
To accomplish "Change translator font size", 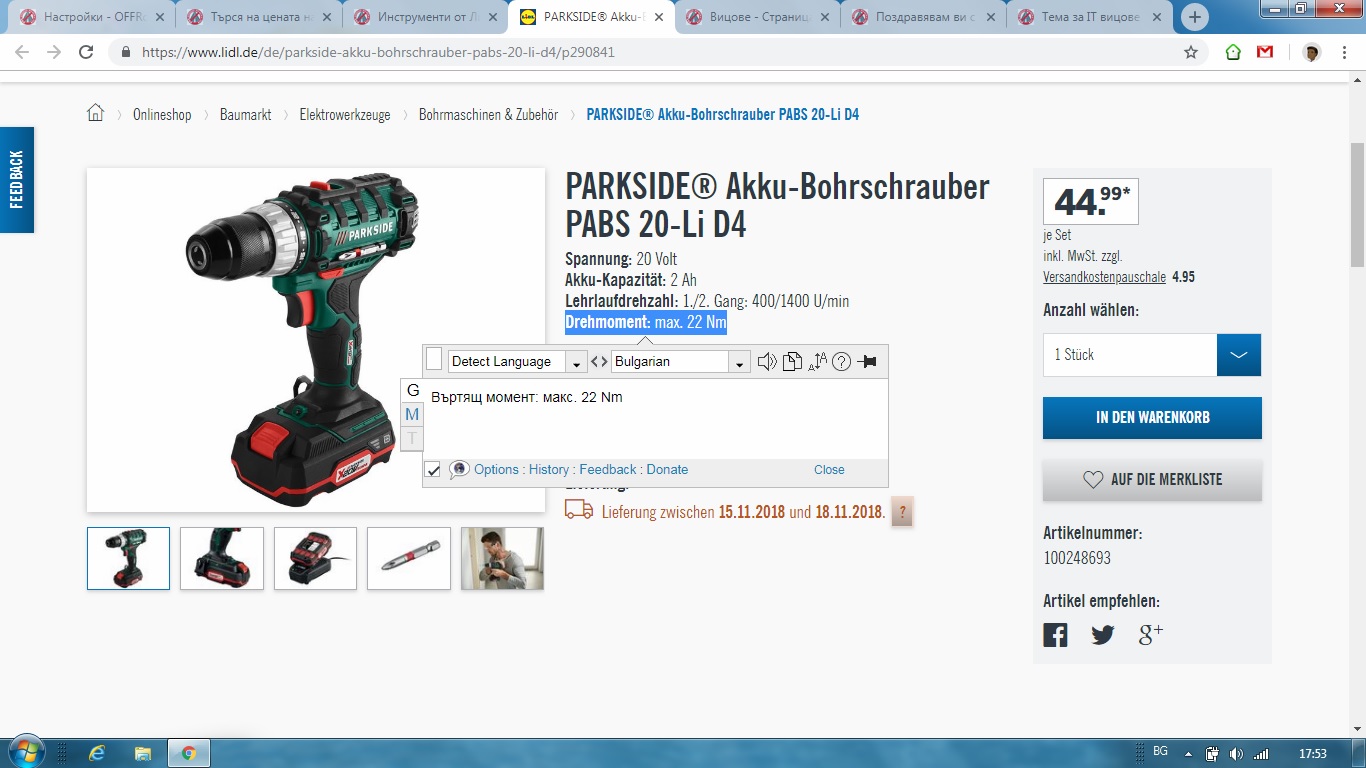I will (x=817, y=362).
